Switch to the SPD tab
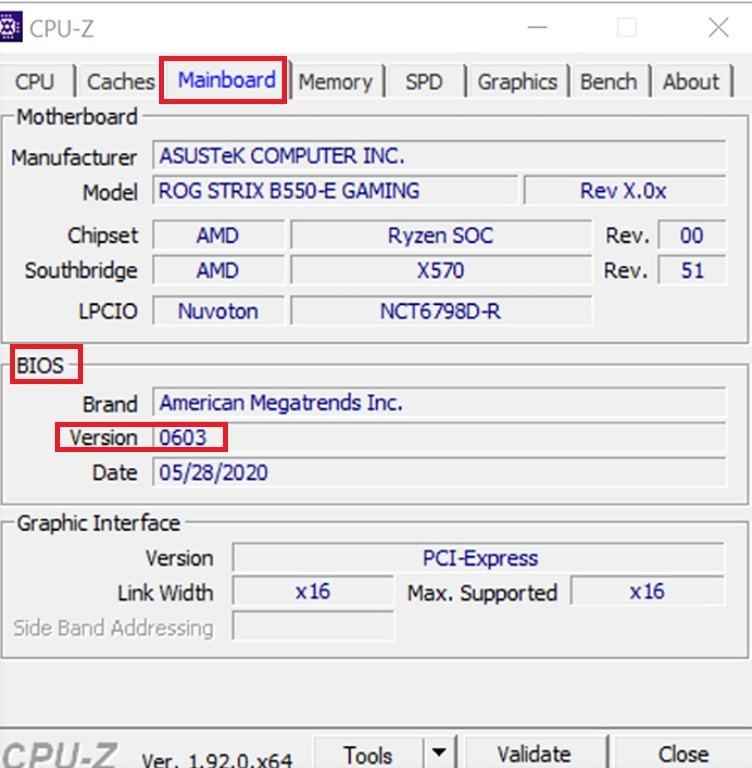The height and width of the screenshot is (768, 752). pyautogui.click(x=424, y=81)
